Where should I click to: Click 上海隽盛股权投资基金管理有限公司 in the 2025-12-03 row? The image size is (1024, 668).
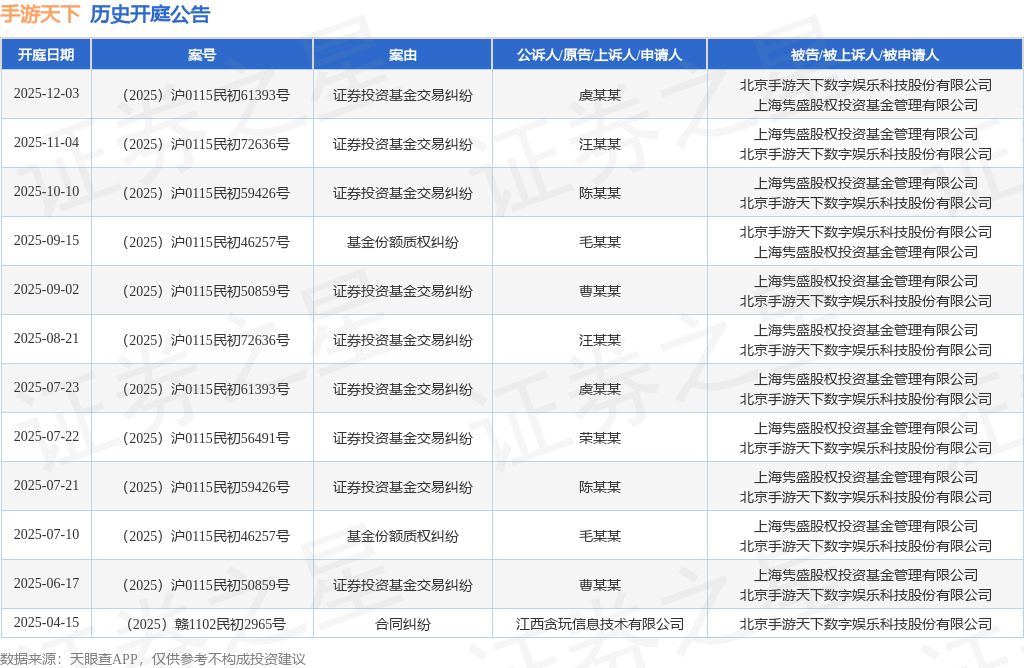[x=865, y=105]
